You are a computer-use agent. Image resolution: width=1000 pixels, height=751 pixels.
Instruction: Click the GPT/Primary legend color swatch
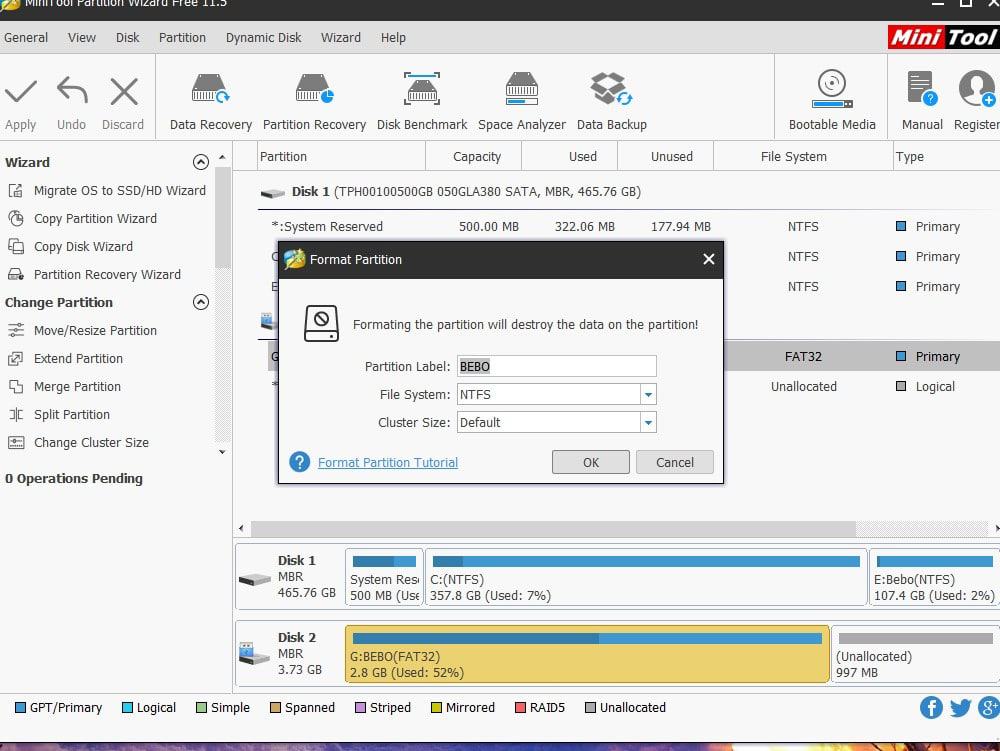coord(20,708)
